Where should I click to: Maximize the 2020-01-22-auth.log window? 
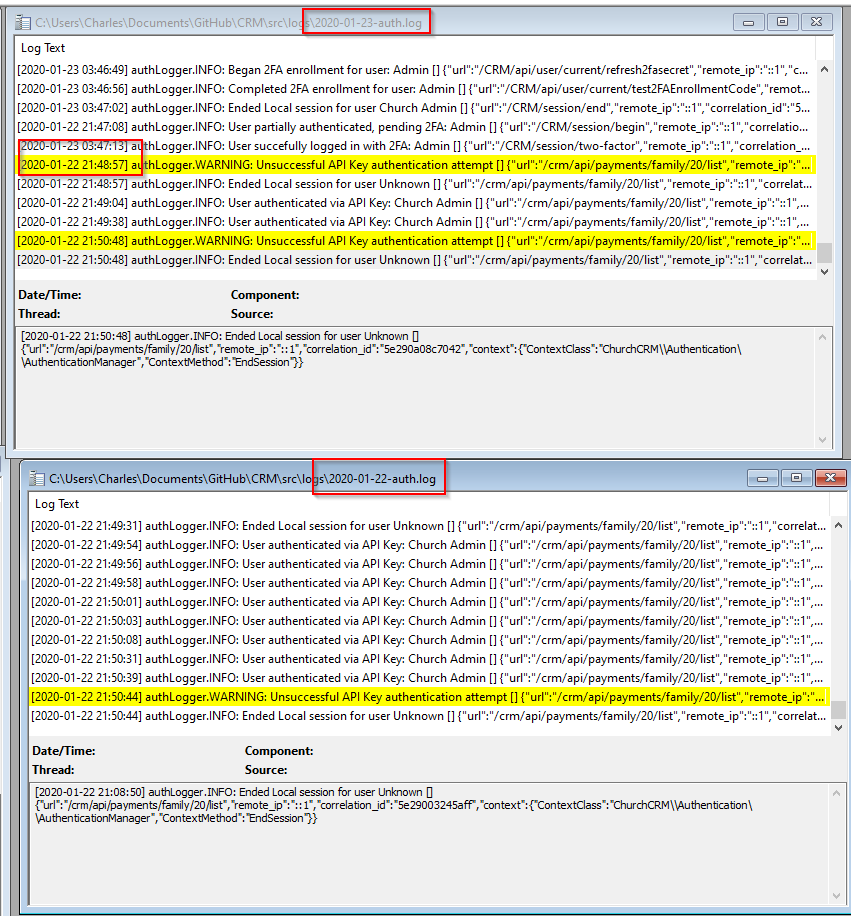(x=796, y=478)
